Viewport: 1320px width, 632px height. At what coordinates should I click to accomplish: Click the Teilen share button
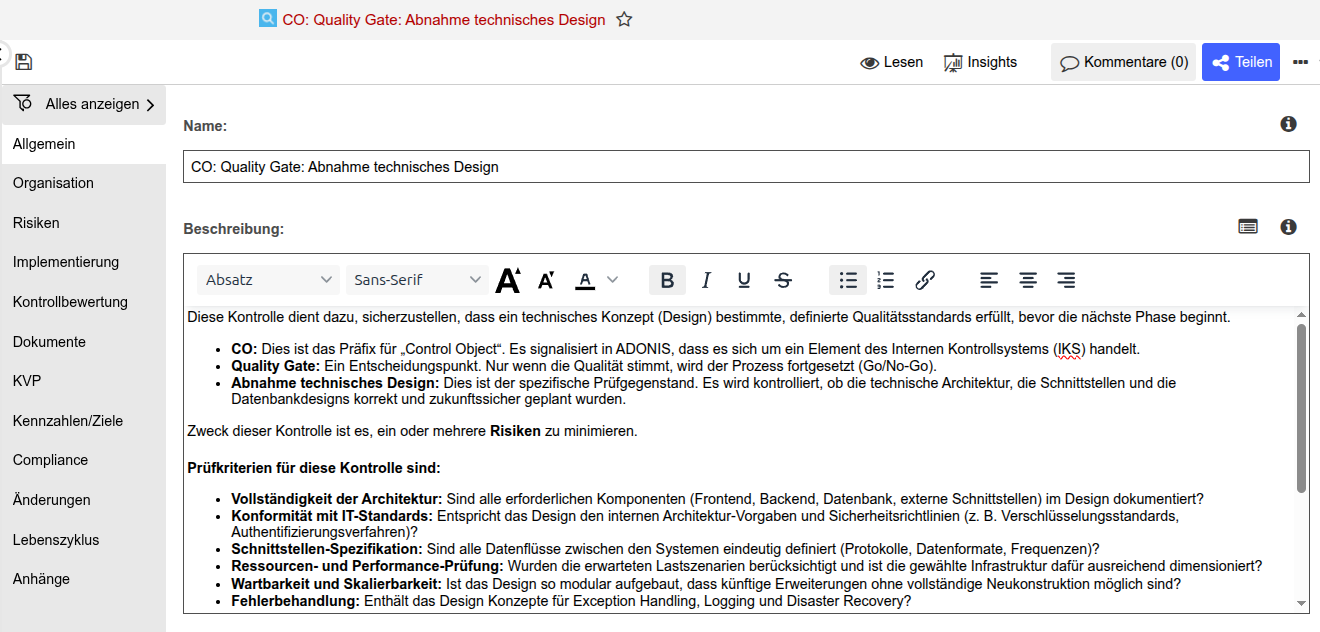tap(1241, 62)
